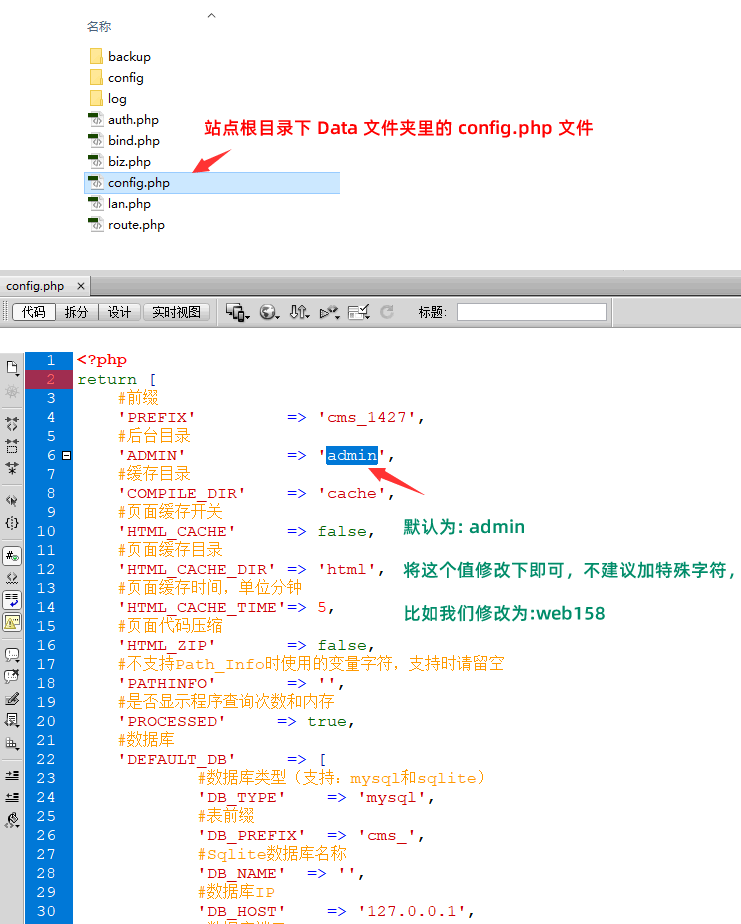Click the Indent Code icon
Viewport: 741px width, 924px height.
[x=12, y=775]
